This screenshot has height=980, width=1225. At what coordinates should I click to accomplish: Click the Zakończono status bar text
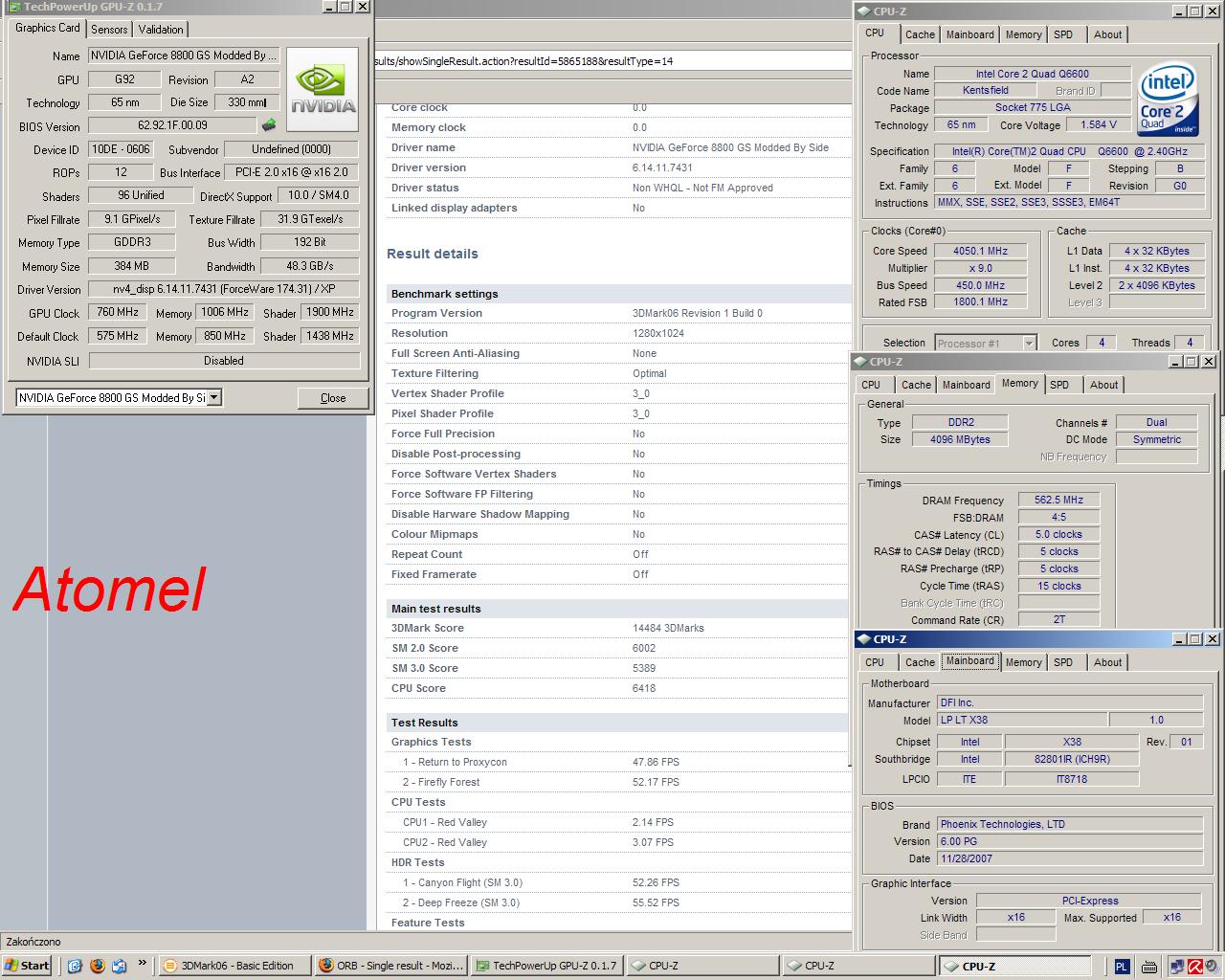click(x=33, y=942)
